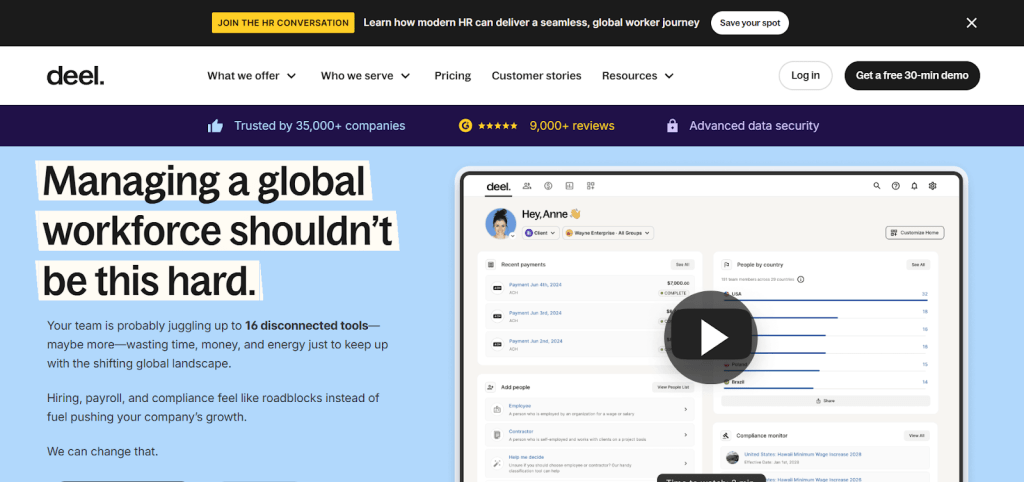The height and width of the screenshot is (482, 1024).
Task: Play the product demo video
Action: coord(713,337)
